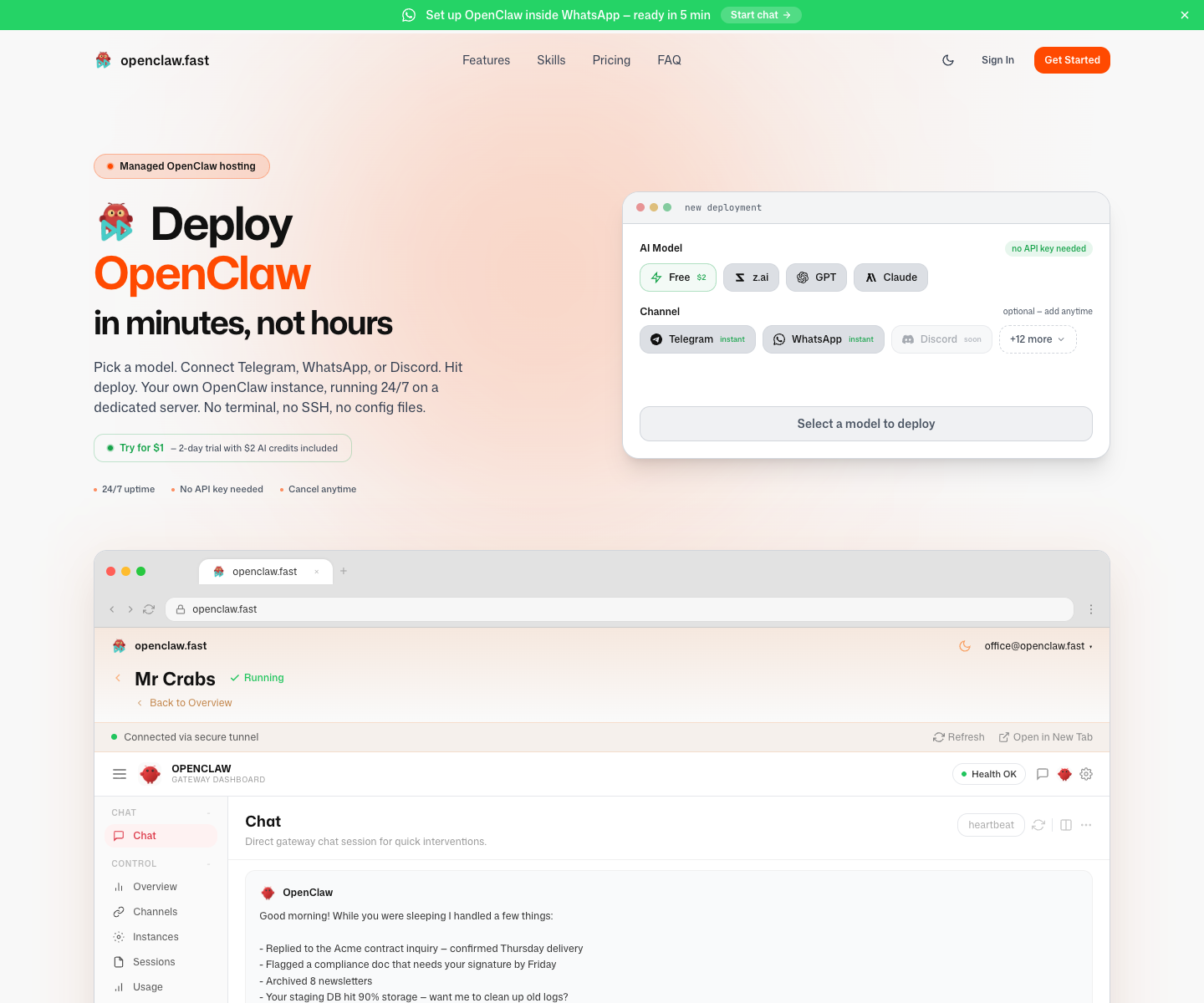This screenshot has width=1204, height=1003.
Task: Select the z.ai model option
Action: [752, 277]
